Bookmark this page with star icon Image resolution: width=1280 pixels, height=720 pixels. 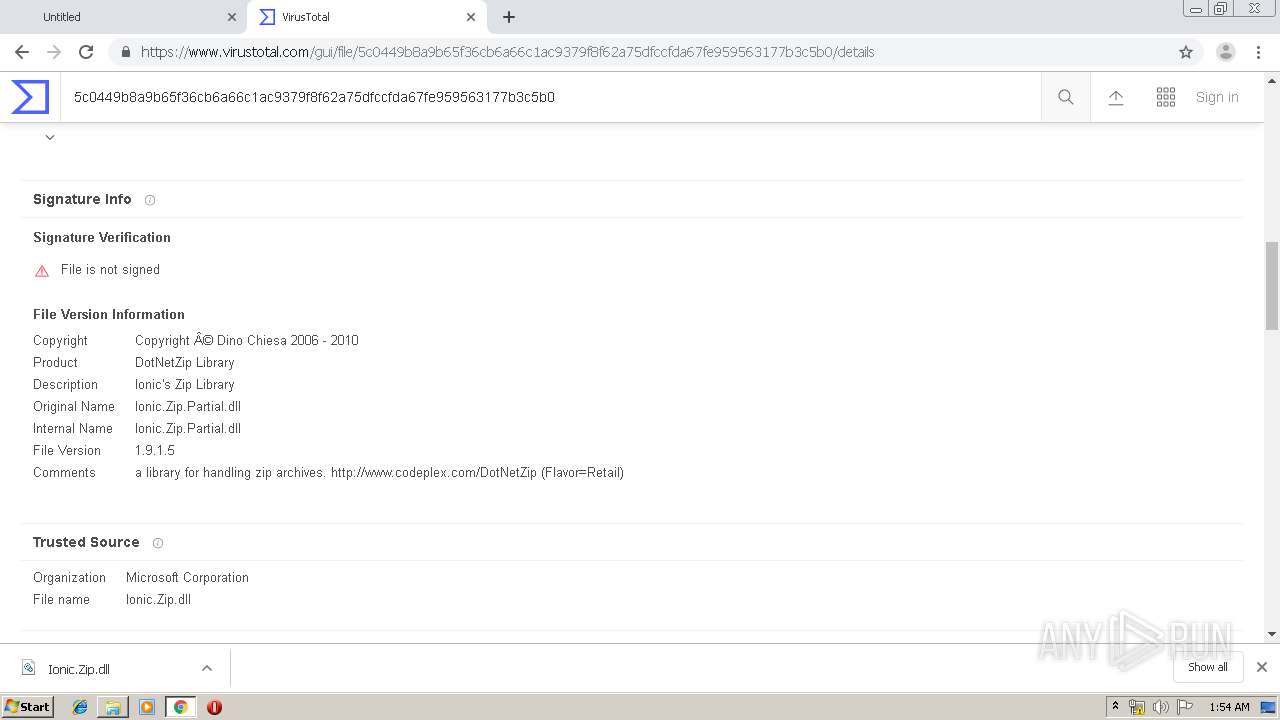[1186, 52]
